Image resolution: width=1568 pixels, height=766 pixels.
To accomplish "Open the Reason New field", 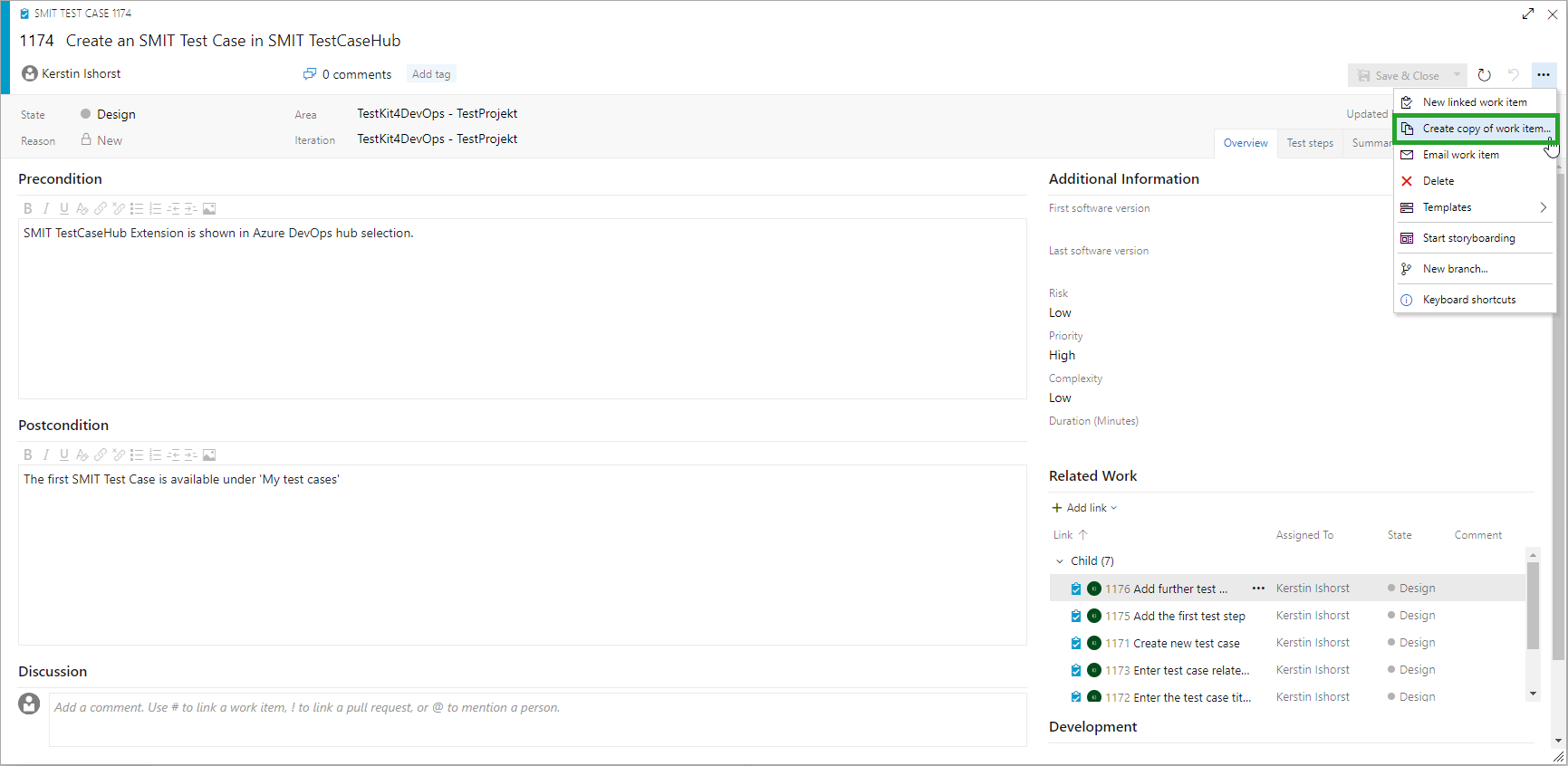I will click(x=110, y=140).
